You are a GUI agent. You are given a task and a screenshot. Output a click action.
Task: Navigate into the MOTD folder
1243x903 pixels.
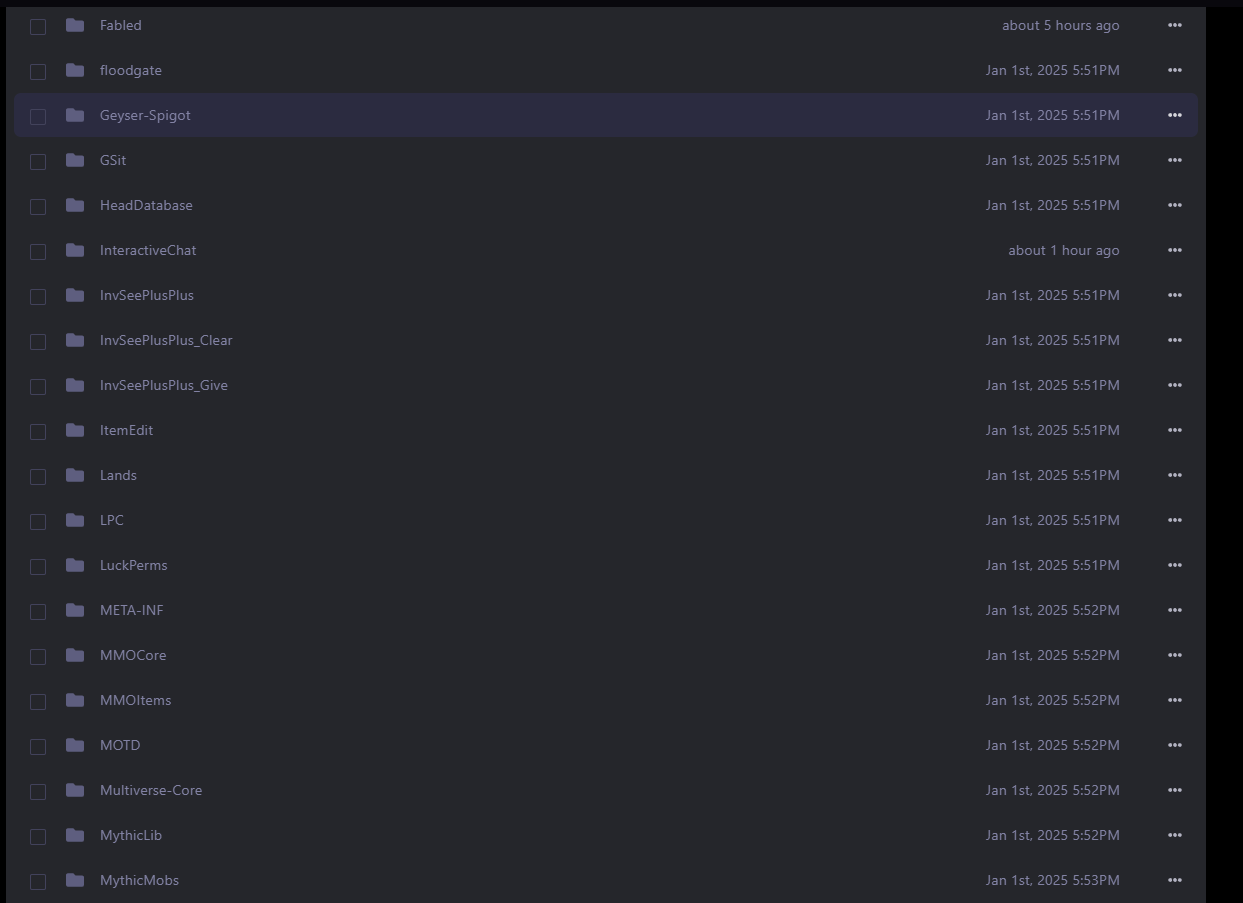(x=120, y=745)
